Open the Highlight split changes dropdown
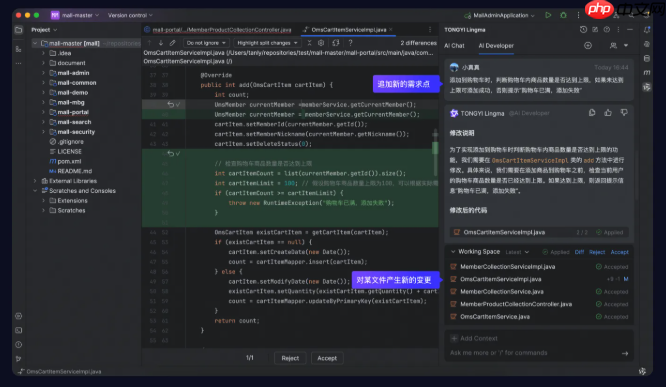This screenshot has height=387, width=666. click(x=267, y=43)
